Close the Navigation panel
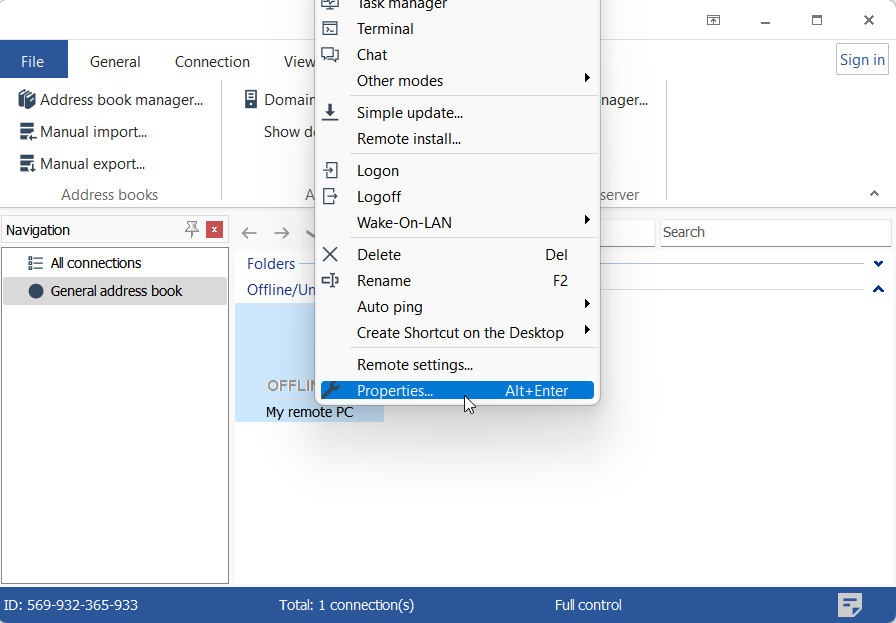 click(x=214, y=230)
